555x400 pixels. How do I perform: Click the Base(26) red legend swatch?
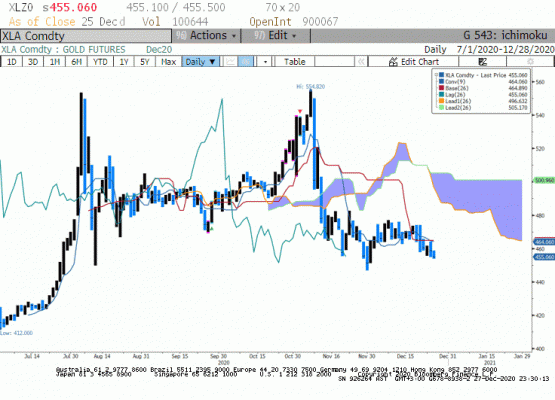tap(441, 88)
